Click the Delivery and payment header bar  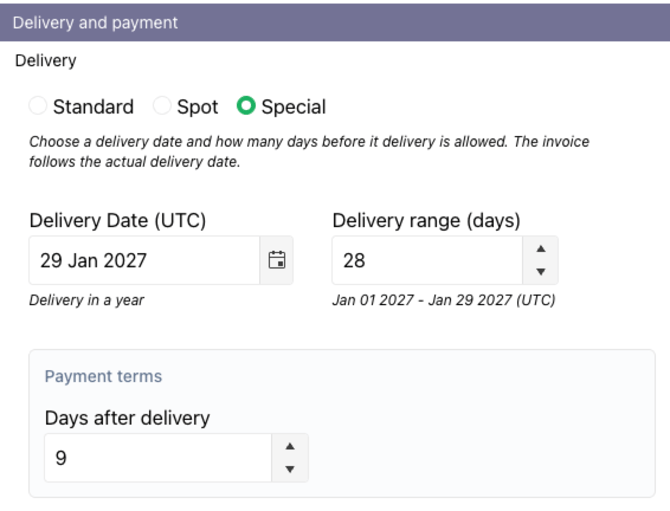click(335, 22)
